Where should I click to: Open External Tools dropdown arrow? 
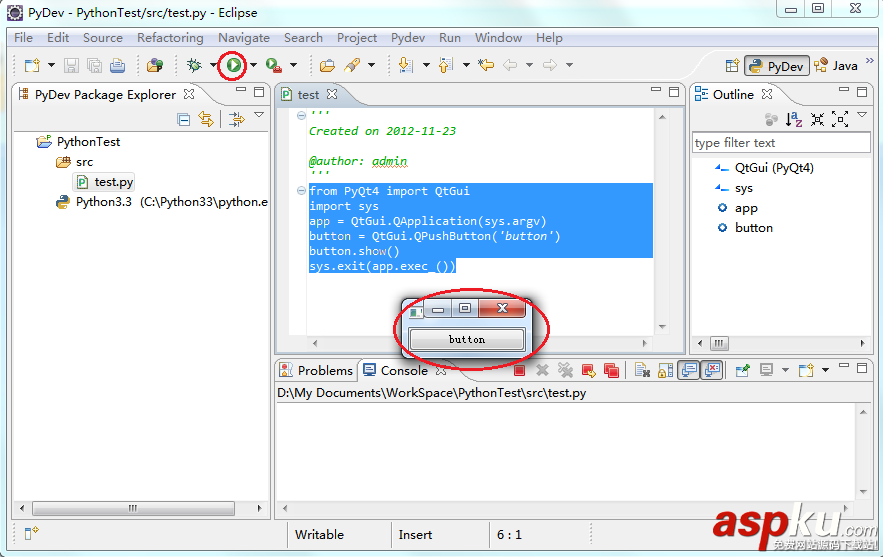293,65
